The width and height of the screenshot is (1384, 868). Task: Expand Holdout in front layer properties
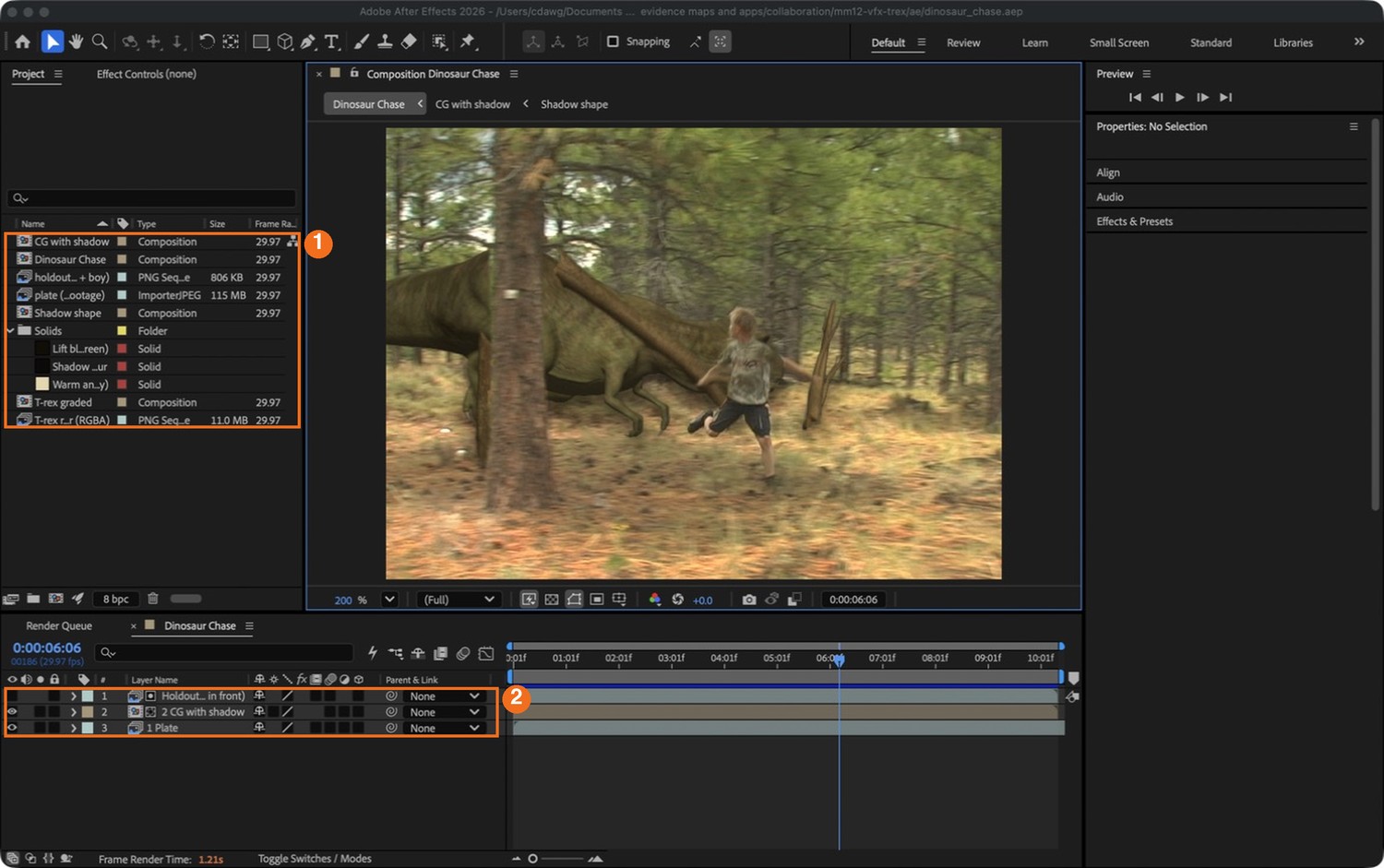73,696
